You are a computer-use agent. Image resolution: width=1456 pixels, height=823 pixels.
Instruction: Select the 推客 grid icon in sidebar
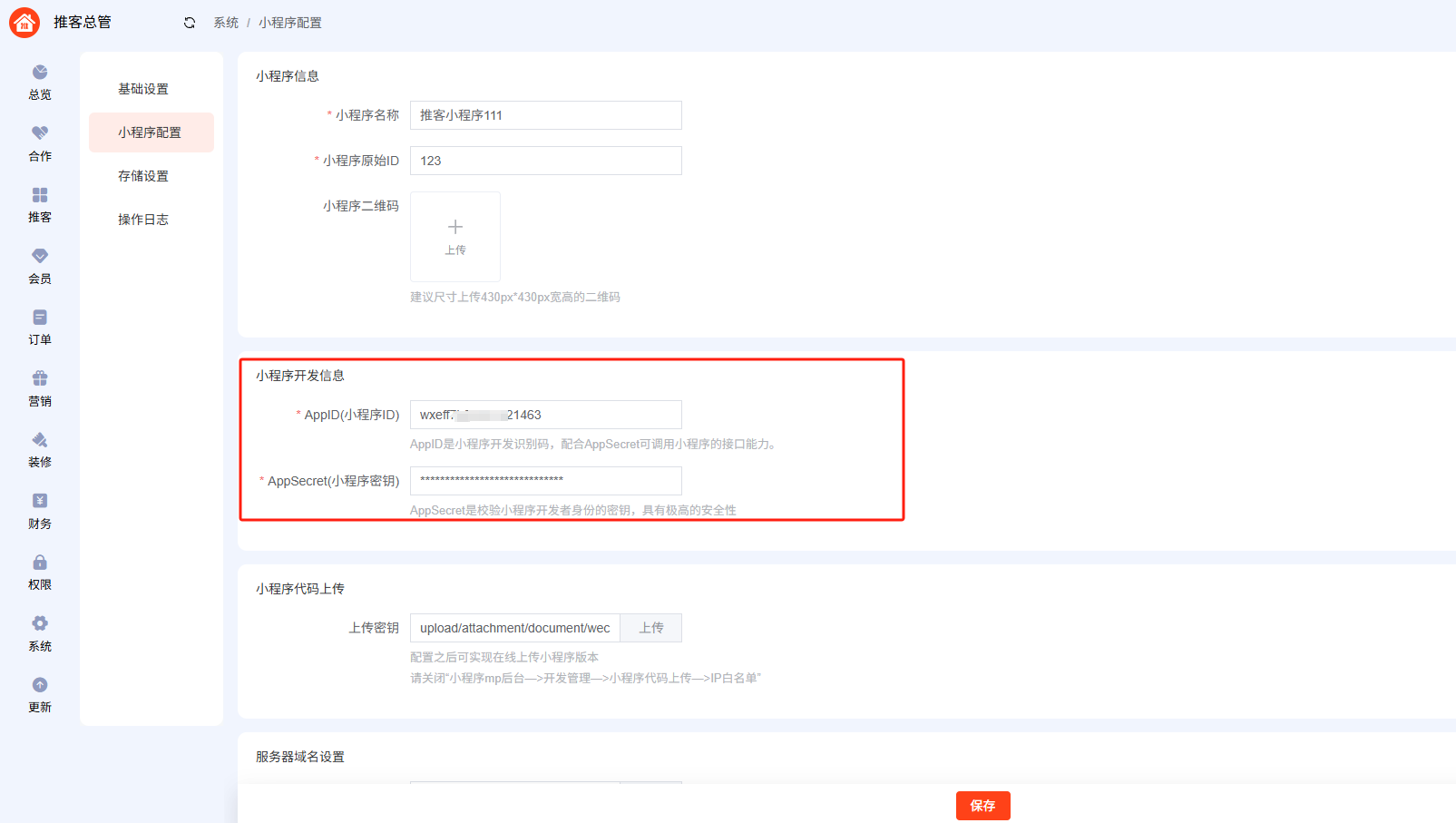click(40, 195)
